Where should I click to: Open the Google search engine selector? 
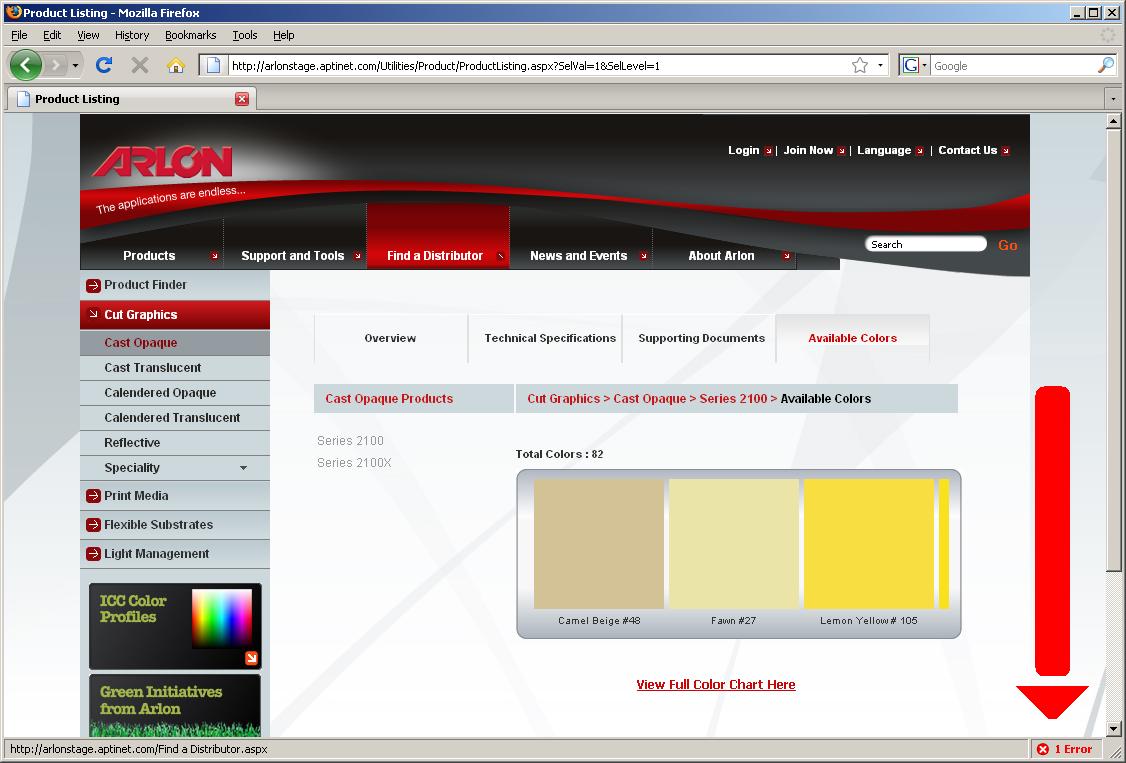[x=915, y=65]
